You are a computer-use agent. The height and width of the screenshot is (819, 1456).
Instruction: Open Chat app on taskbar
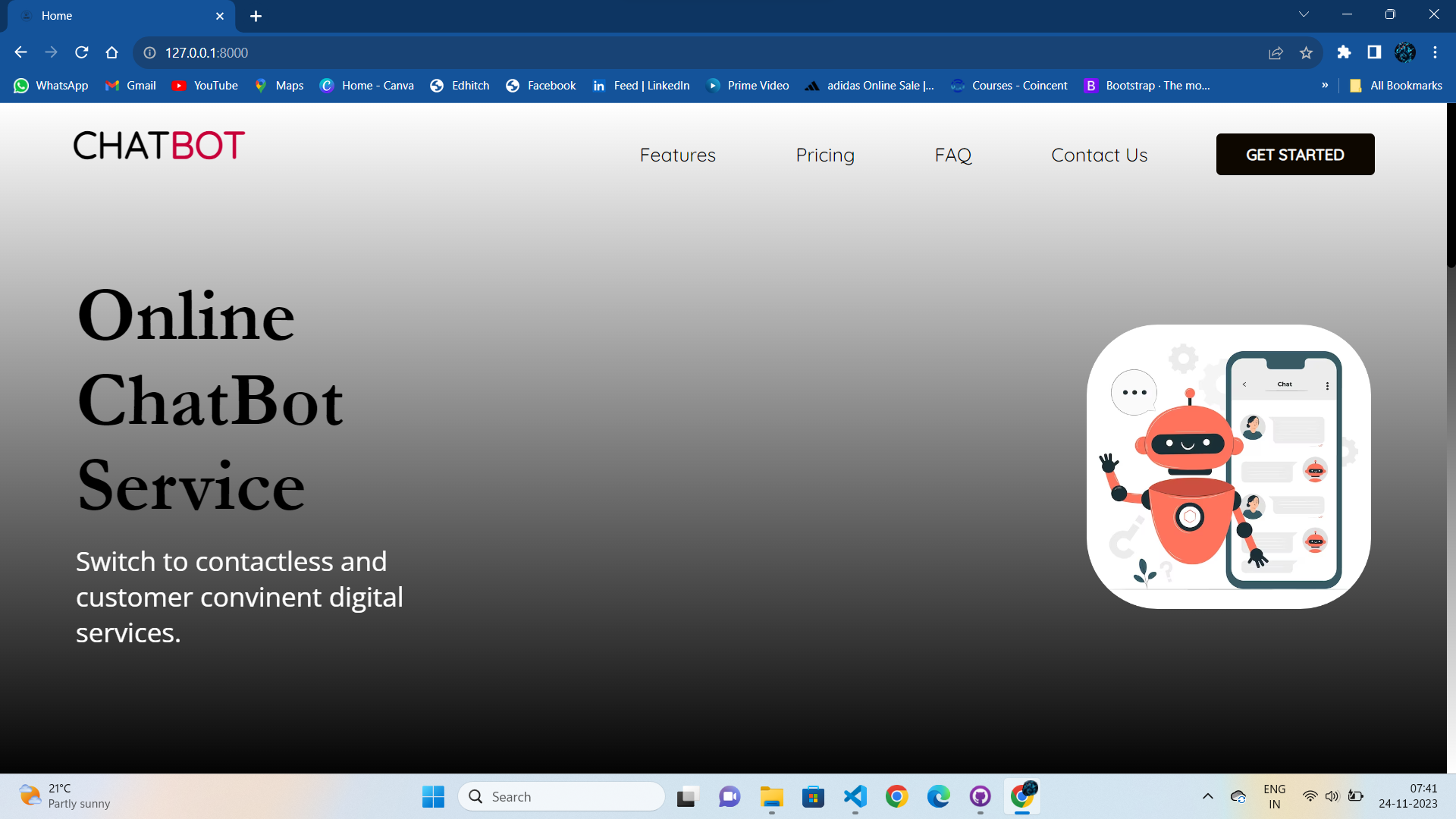[730, 797]
